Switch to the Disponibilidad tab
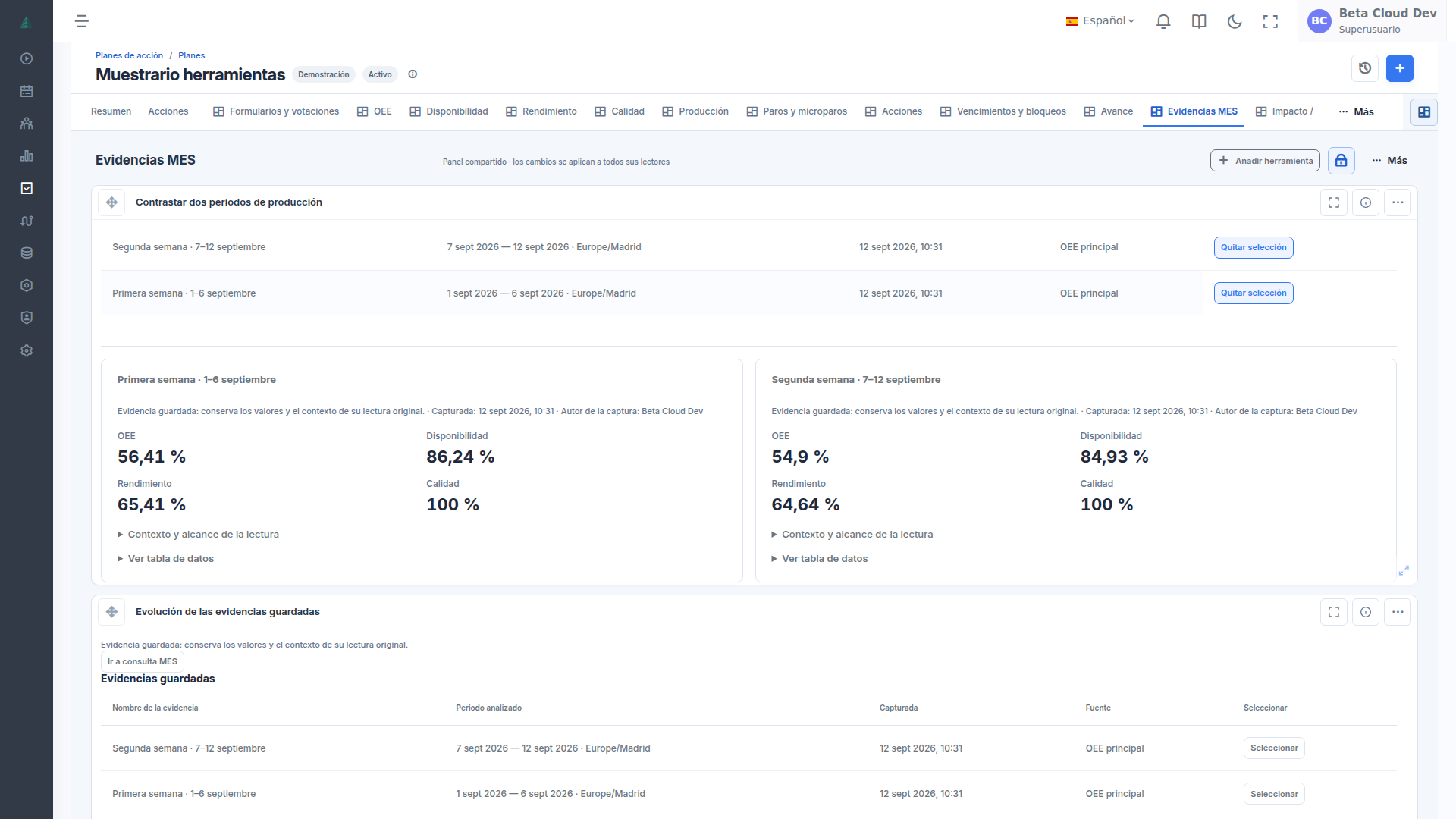 (449, 111)
